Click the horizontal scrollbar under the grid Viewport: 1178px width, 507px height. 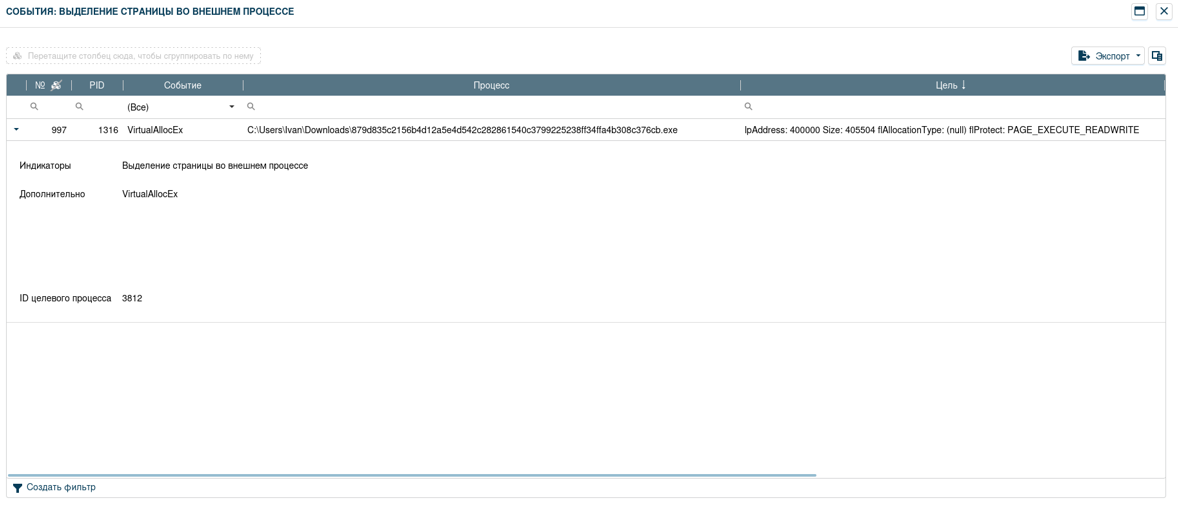pos(411,475)
